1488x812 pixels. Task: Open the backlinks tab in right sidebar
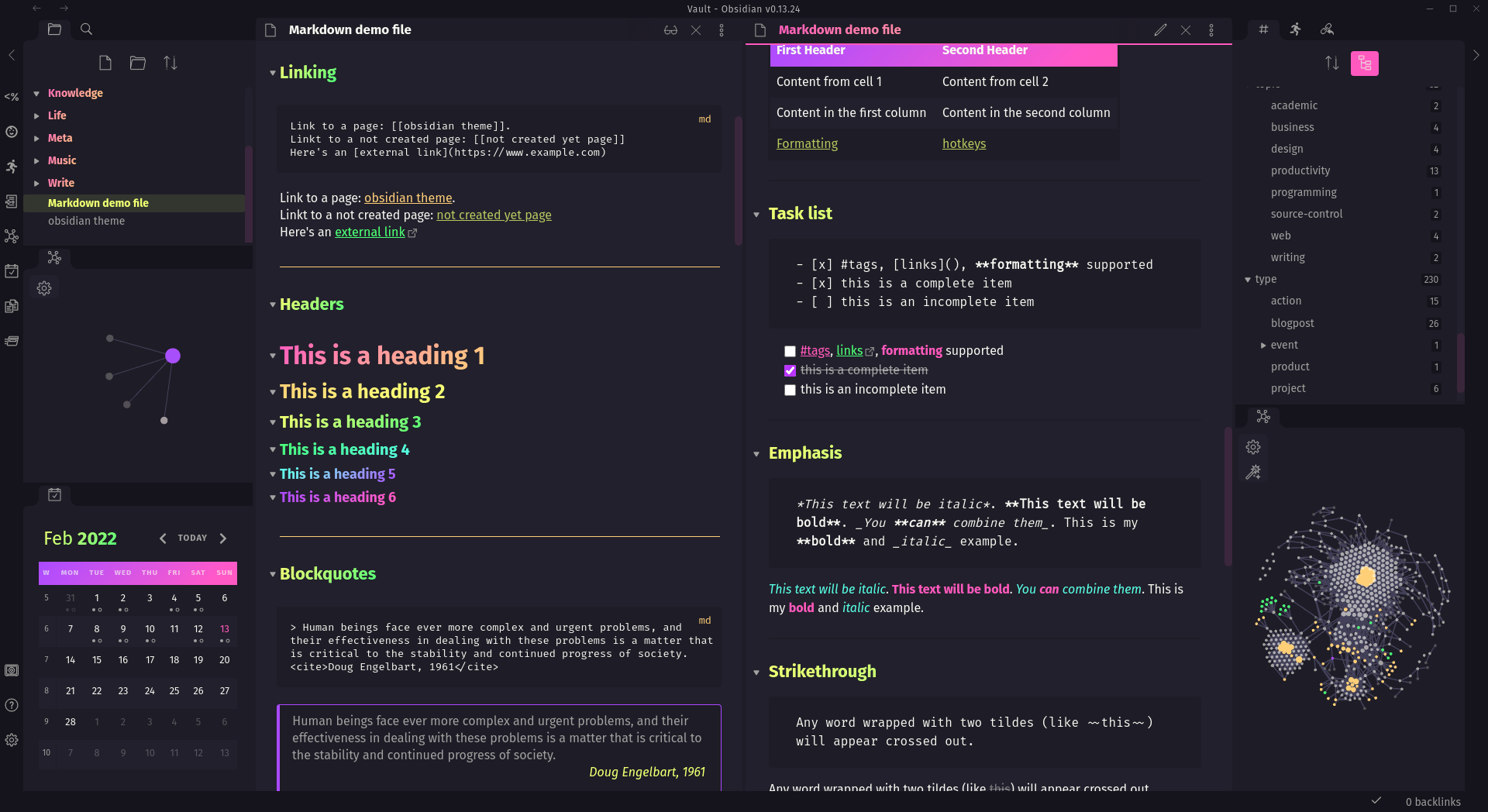(x=1328, y=29)
